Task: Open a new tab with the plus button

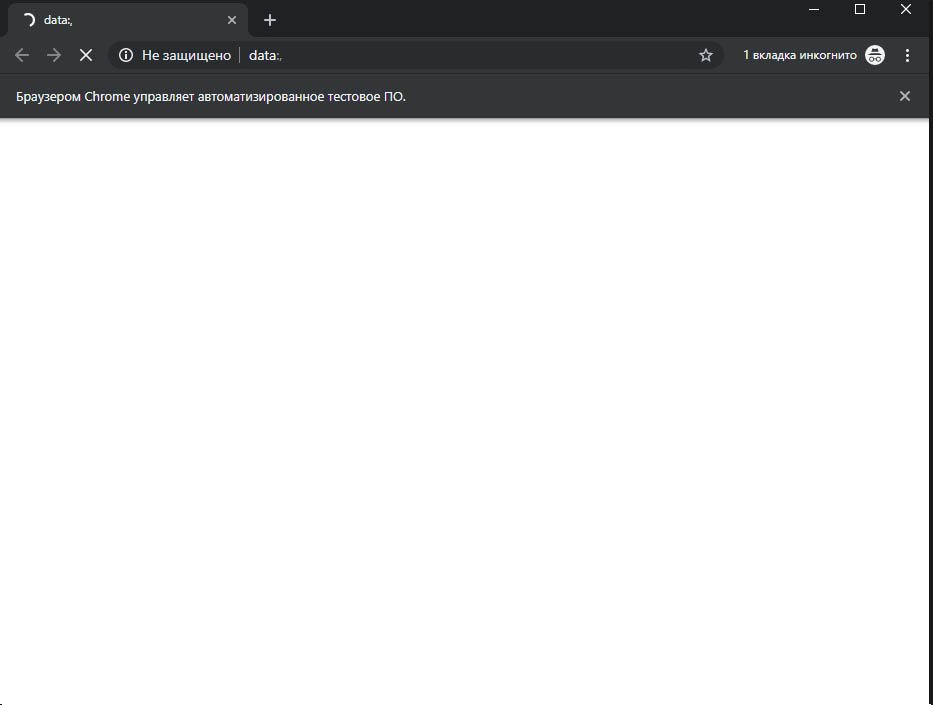Action: (x=269, y=20)
